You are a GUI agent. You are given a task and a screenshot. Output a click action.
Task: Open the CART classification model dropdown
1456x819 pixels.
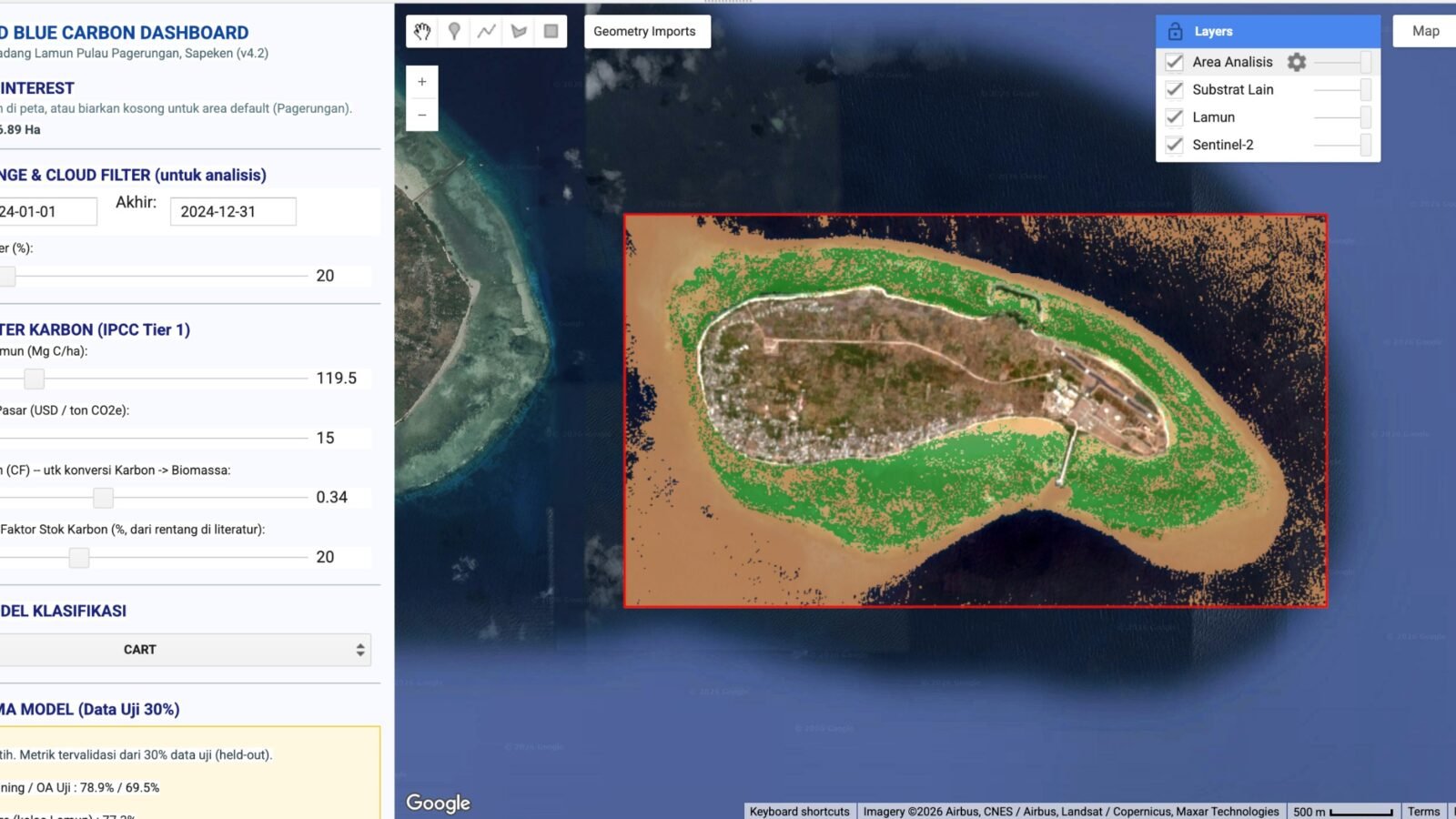[185, 650]
